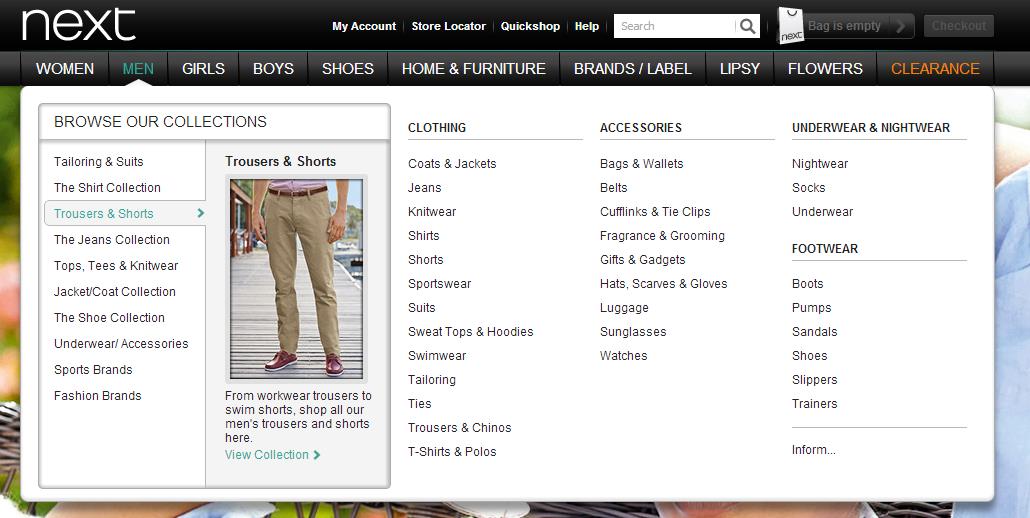This screenshot has width=1030, height=518.
Task: Click the Next shopping bag icon
Action: 791,26
